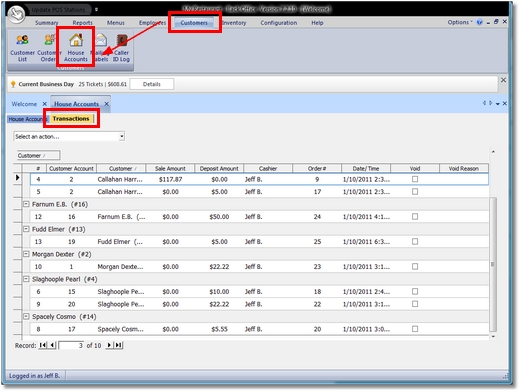
Task: Toggle Void checkbox for order 17
Action: pyautogui.click(x=415, y=192)
